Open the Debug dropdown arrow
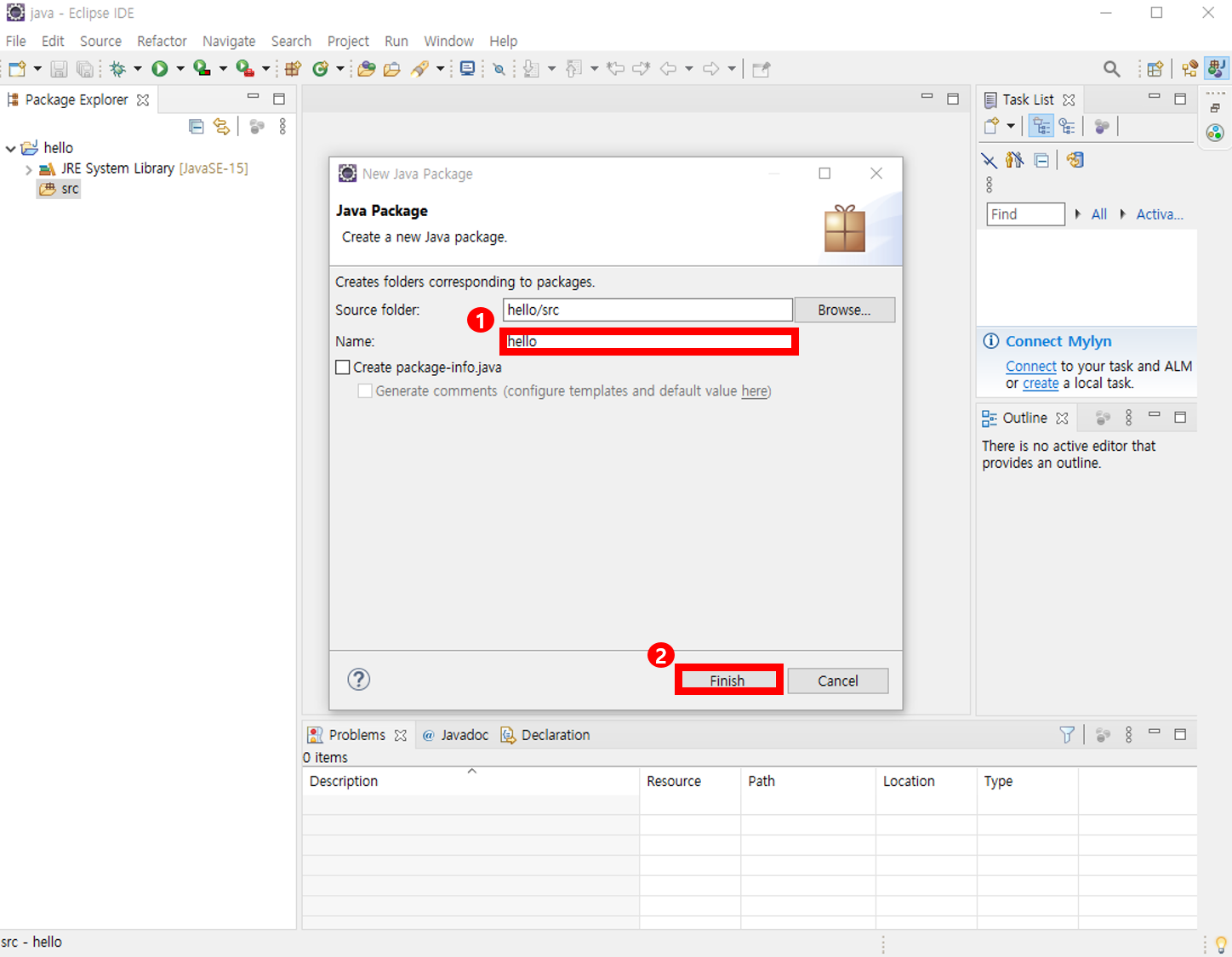The image size is (1232, 957). [x=138, y=69]
